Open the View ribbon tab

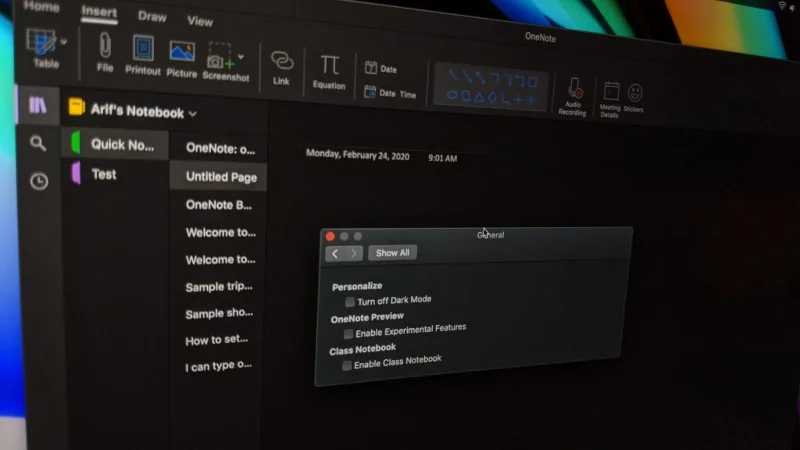(x=200, y=20)
